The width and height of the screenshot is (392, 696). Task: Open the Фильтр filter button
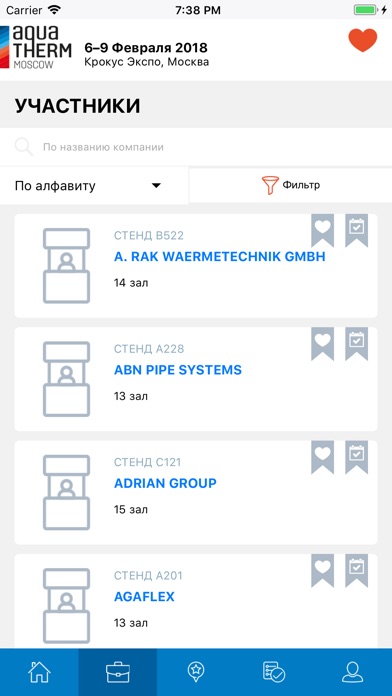pos(290,185)
